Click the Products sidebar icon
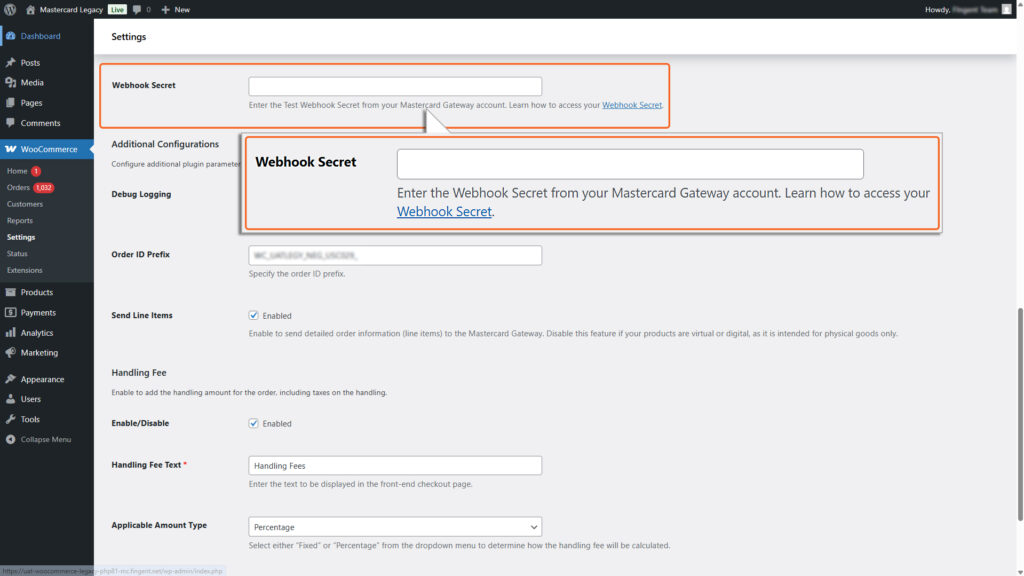1024x576 pixels. click(13, 291)
